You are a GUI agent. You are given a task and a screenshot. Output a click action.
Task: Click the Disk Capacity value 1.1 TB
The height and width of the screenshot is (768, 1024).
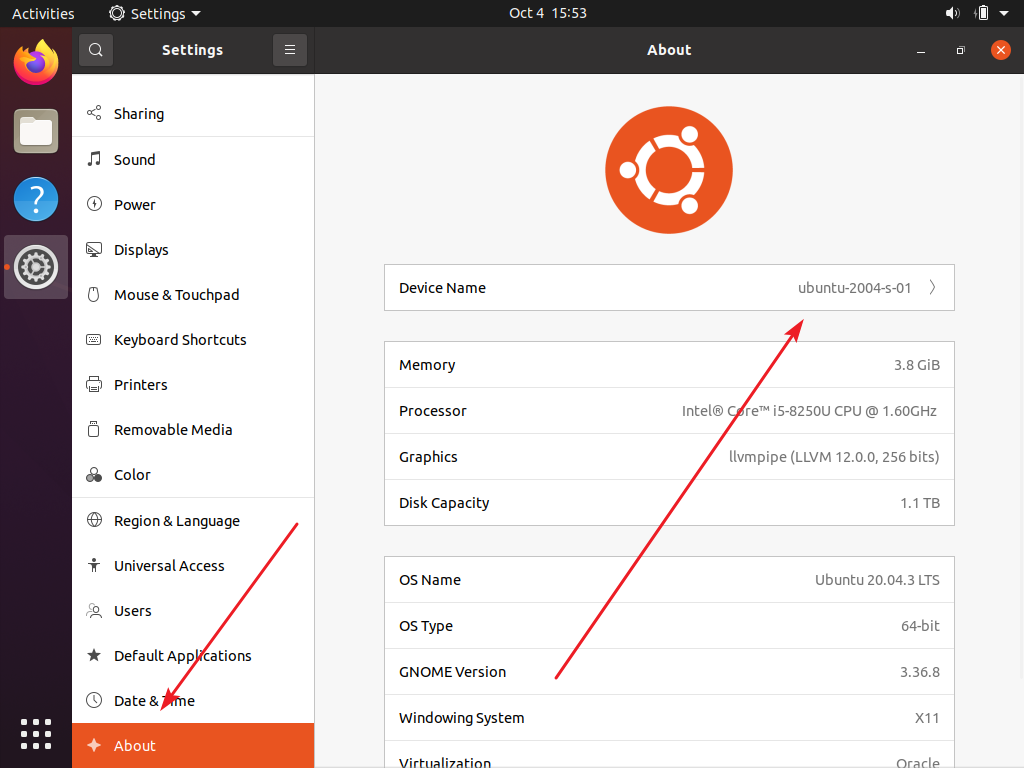tap(920, 503)
